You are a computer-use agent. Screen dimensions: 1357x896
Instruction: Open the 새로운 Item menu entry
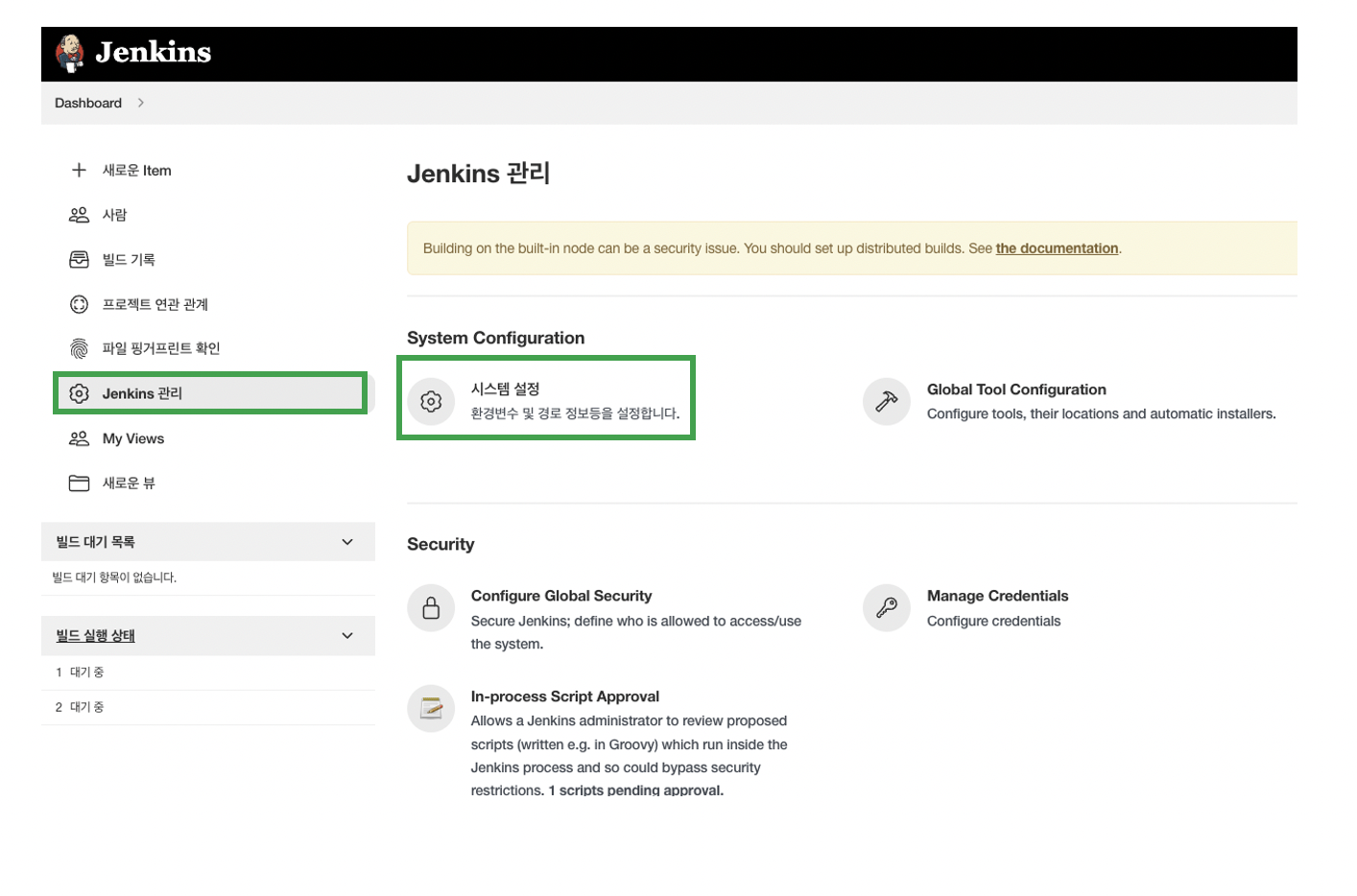137,170
